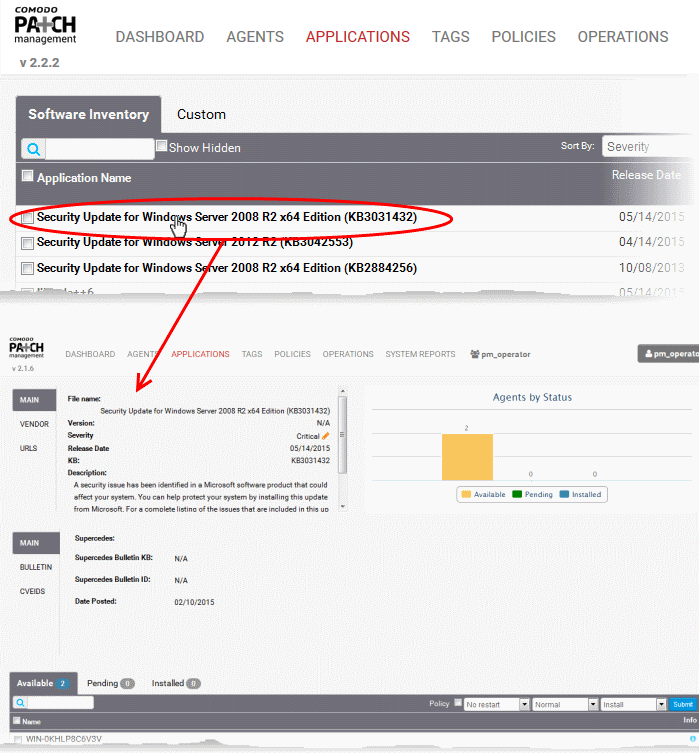Open the Security Update KB2884256 application row
The image size is (699, 753).
227,268
